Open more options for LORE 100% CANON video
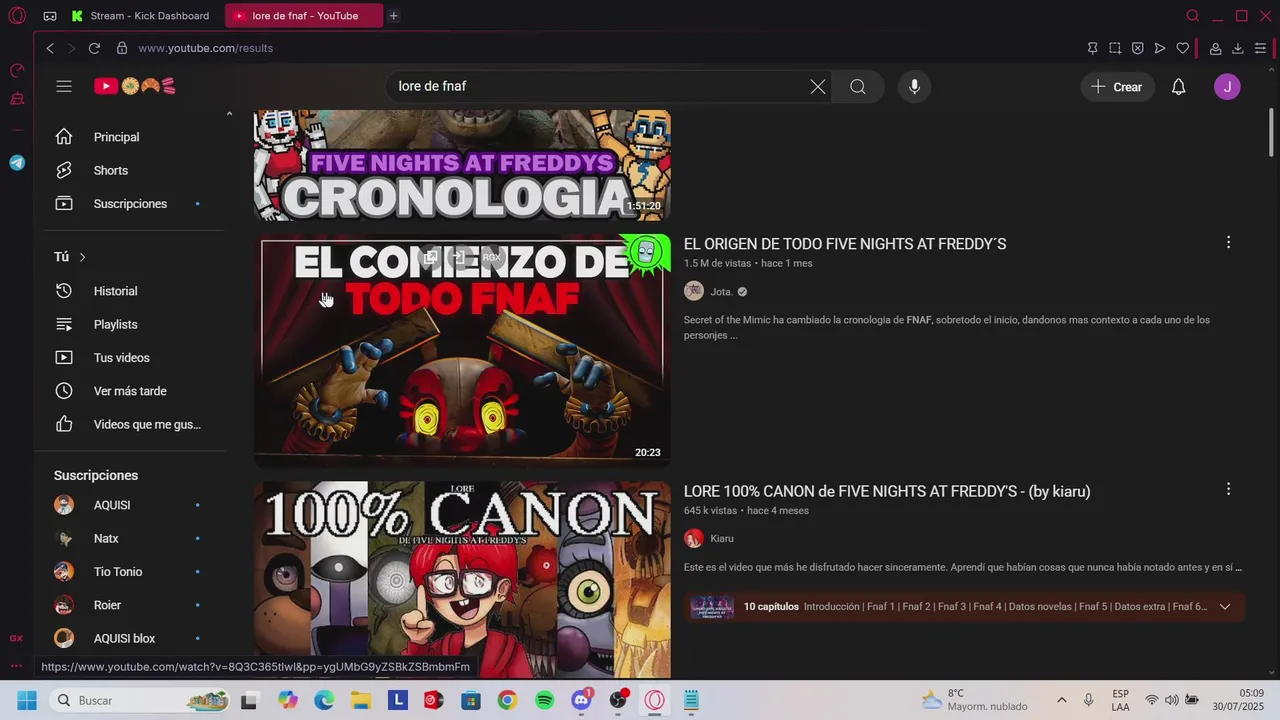This screenshot has height=720, width=1280. [1228, 489]
